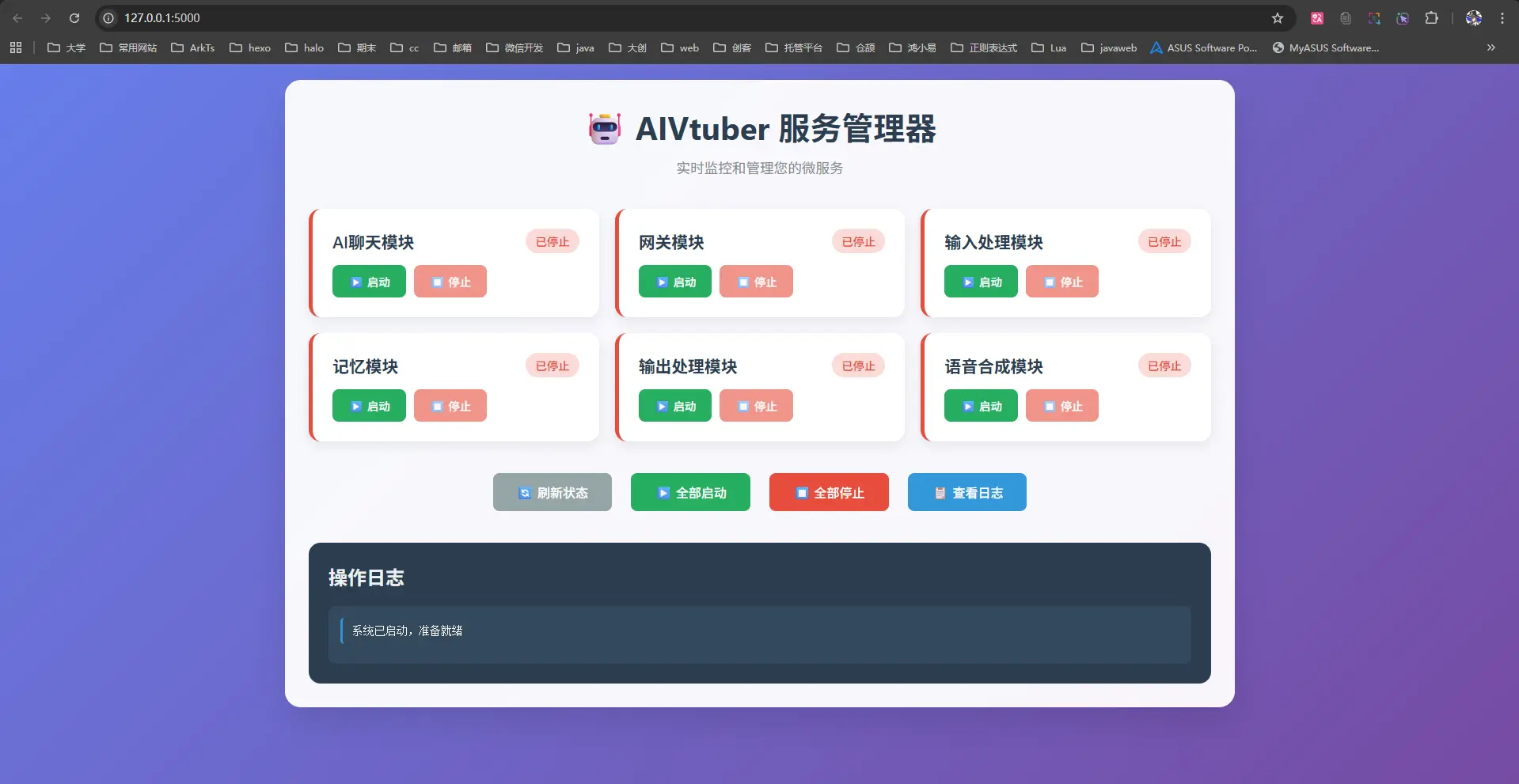Launch all services with 全部启动
The height and width of the screenshot is (784, 1519).
tap(690, 492)
